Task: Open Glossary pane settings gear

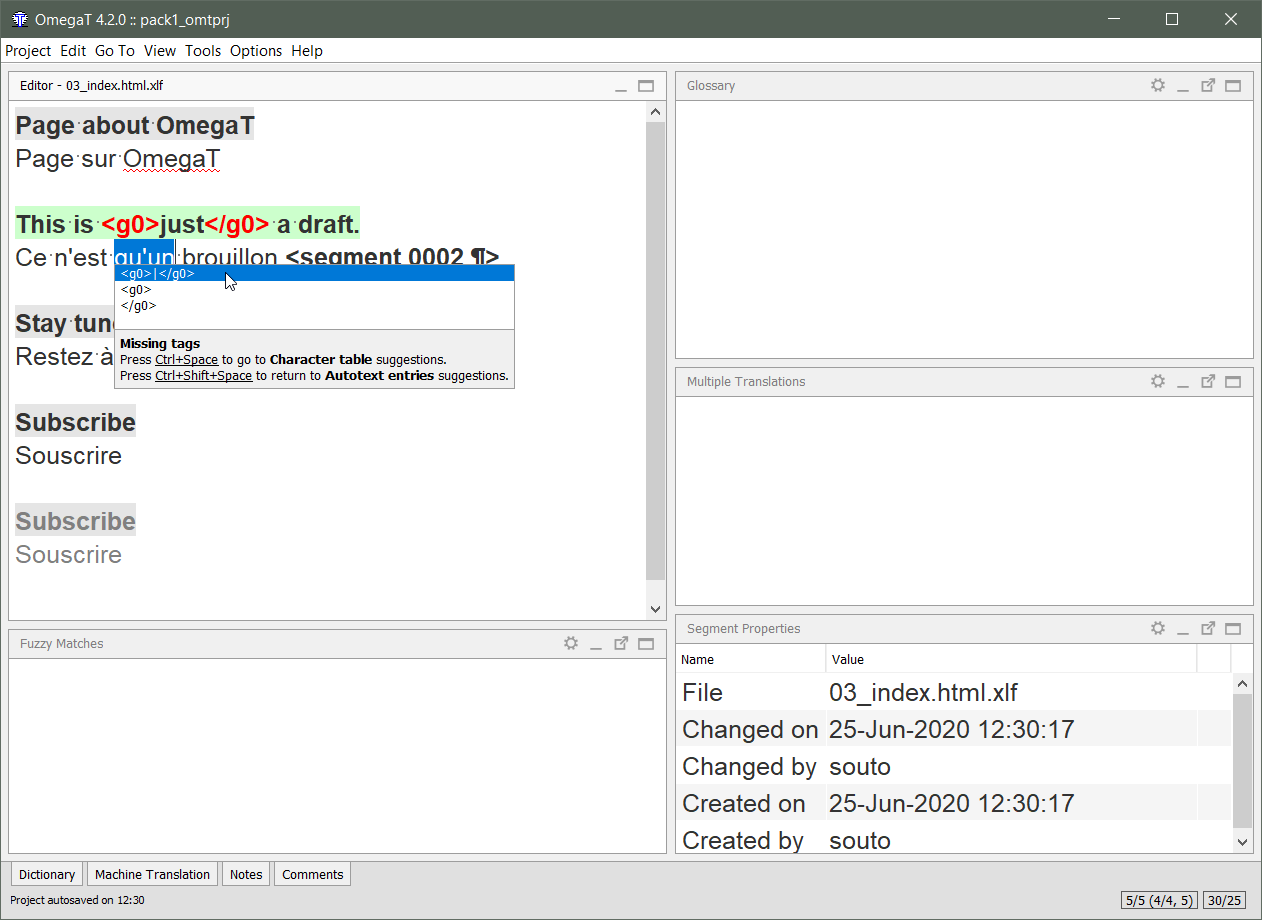Action: [1158, 86]
